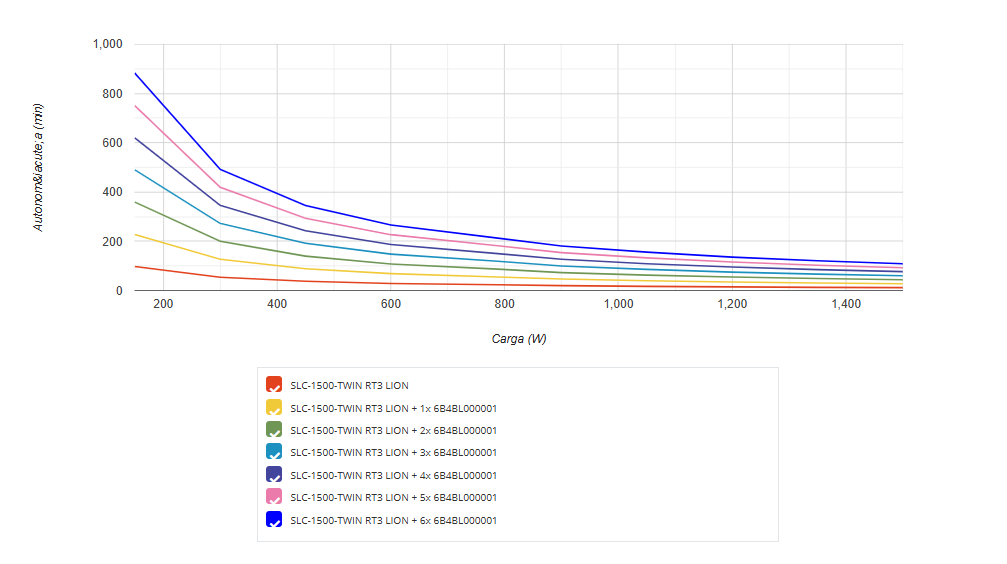The height and width of the screenshot is (564, 1007).
Task: Click legend text ending '+ 6x 6B4BL000001'
Action: point(393,520)
